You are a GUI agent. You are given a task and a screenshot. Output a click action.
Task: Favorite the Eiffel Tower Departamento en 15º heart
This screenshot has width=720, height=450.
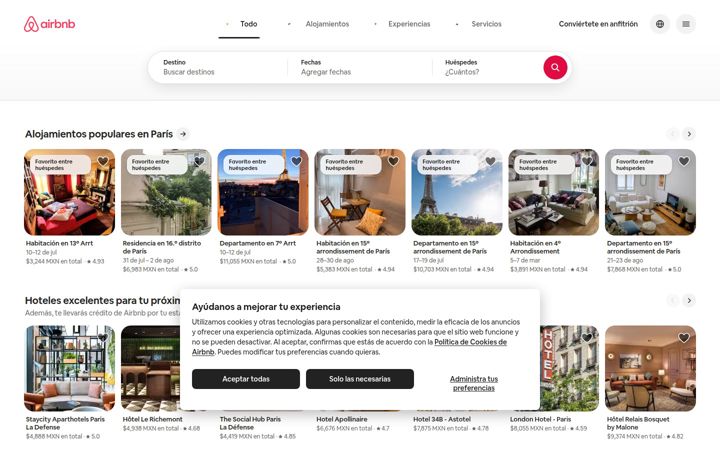click(x=490, y=161)
